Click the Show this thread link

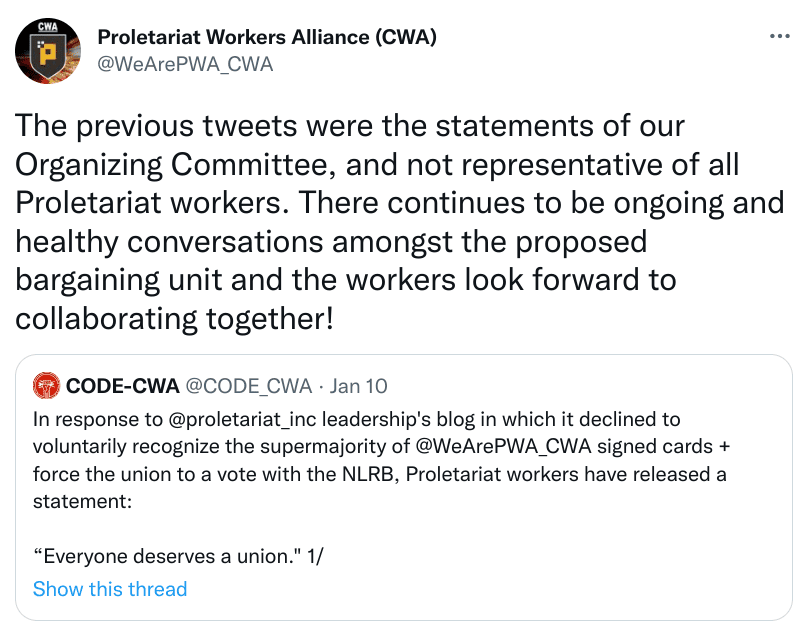click(x=110, y=589)
